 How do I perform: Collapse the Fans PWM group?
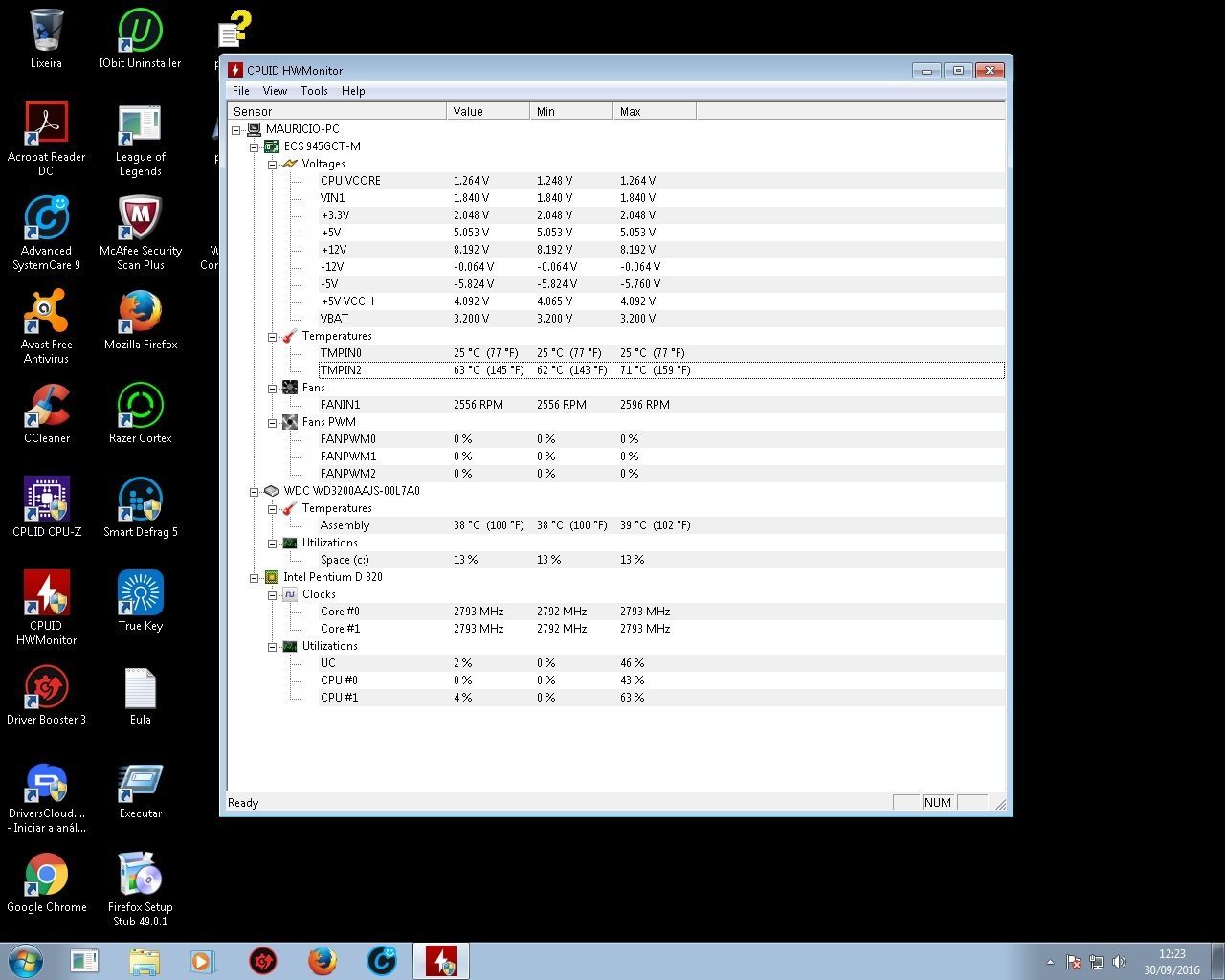tap(273, 422)
